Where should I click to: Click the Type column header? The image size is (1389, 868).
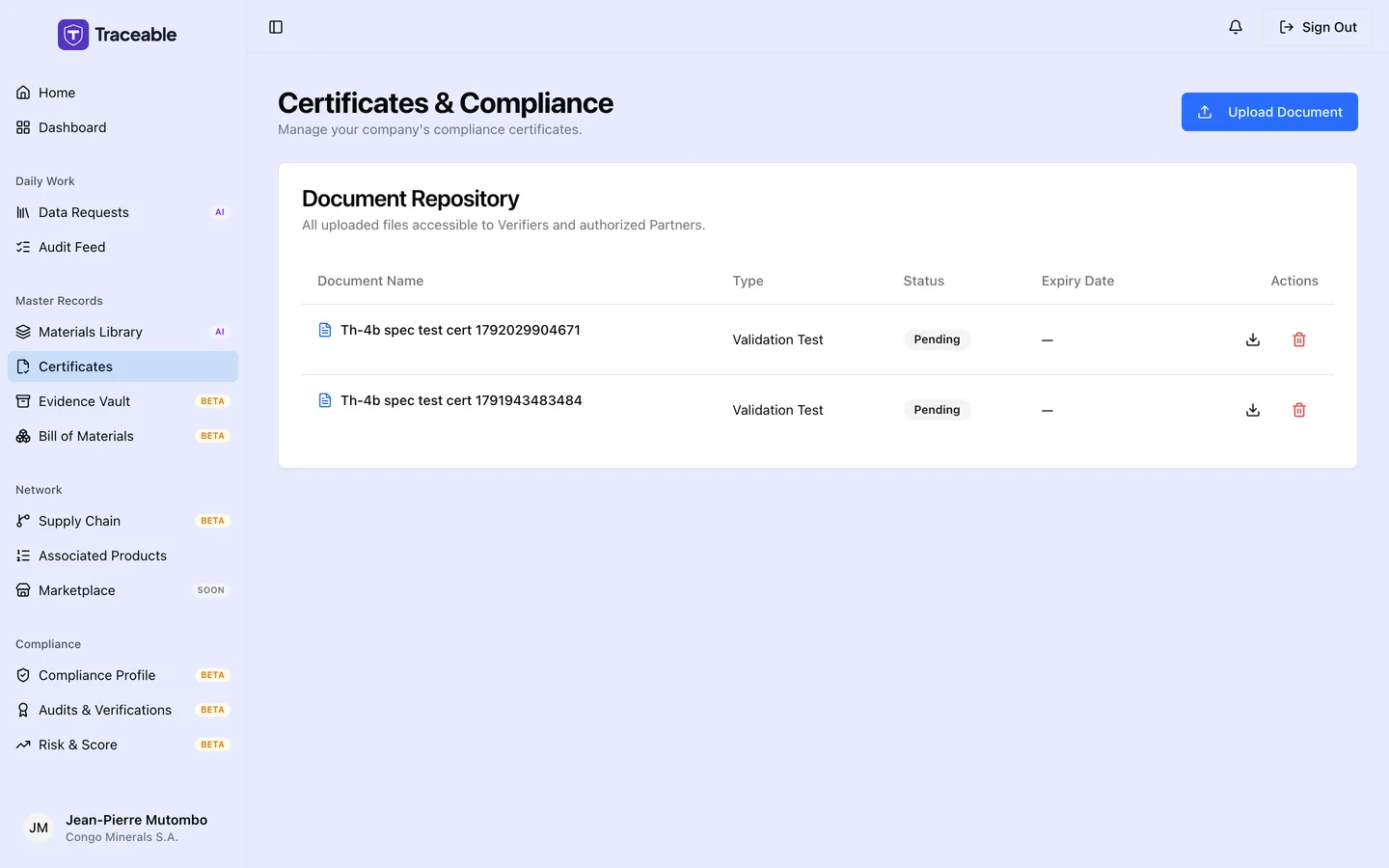click(x=748, y=281)
